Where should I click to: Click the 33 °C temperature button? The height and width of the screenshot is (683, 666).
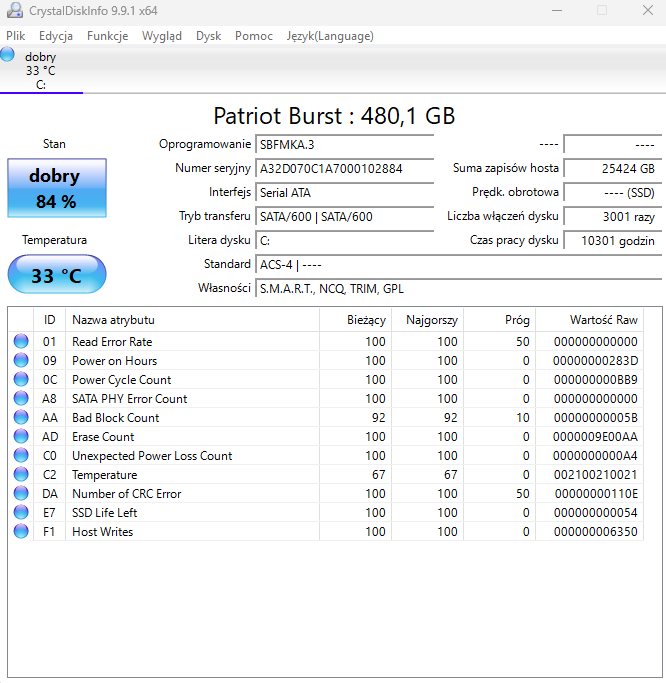tap(57, 274)
